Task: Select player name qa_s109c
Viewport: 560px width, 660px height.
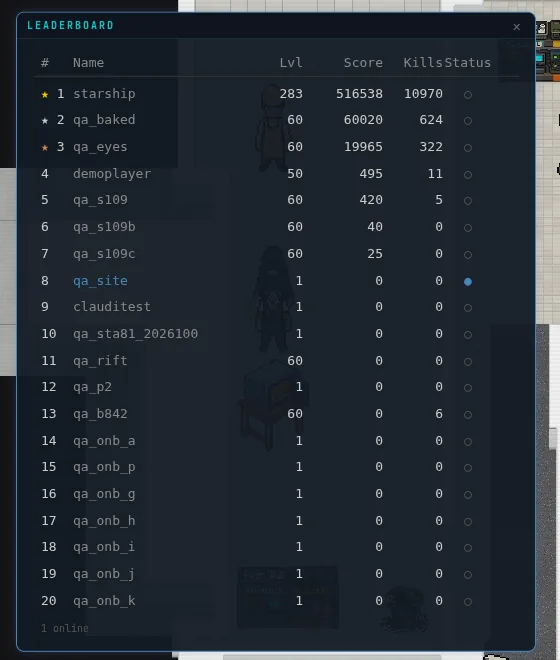Action: pos(104,254)
